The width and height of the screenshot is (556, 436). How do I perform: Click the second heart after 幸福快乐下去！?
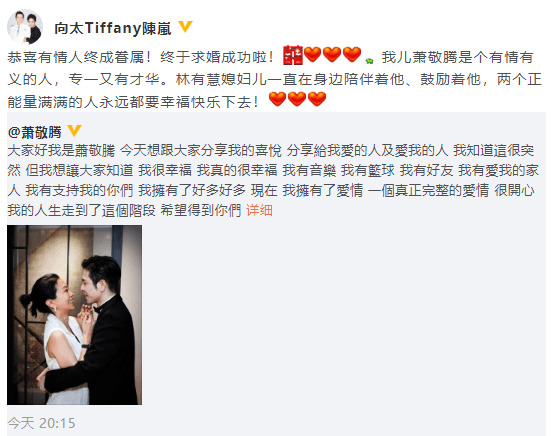[297, 99]
